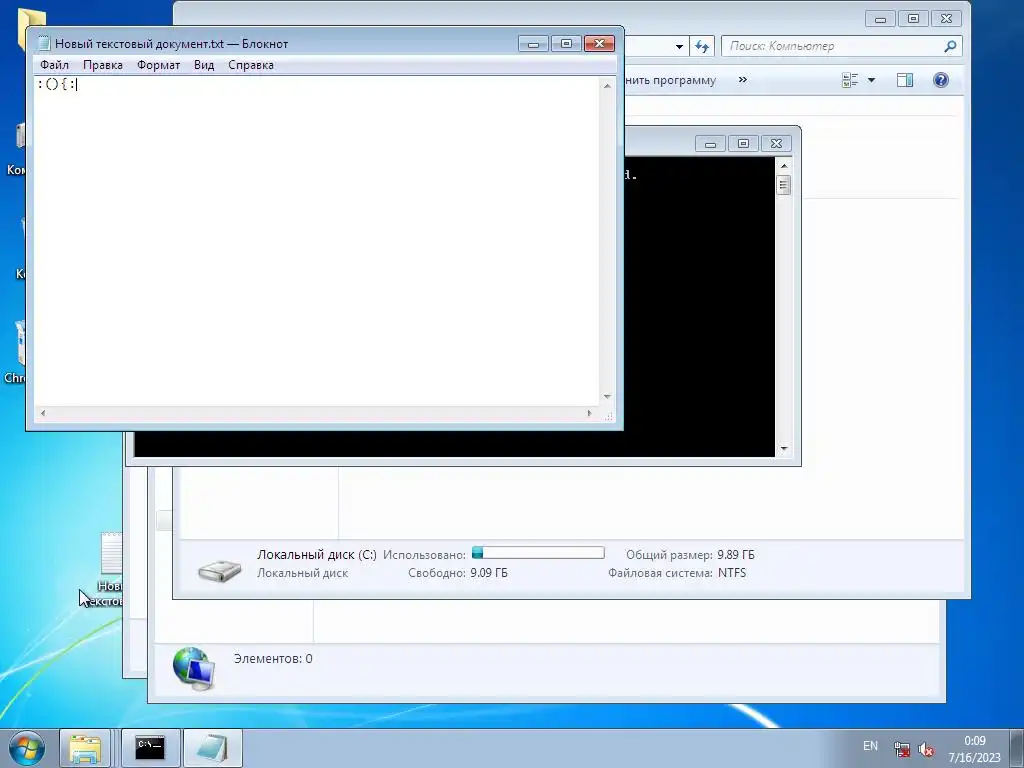Viewport: 1024px width, 768px height.
Task: Open Explorer help question mark icon
Action: click(940, 80)
